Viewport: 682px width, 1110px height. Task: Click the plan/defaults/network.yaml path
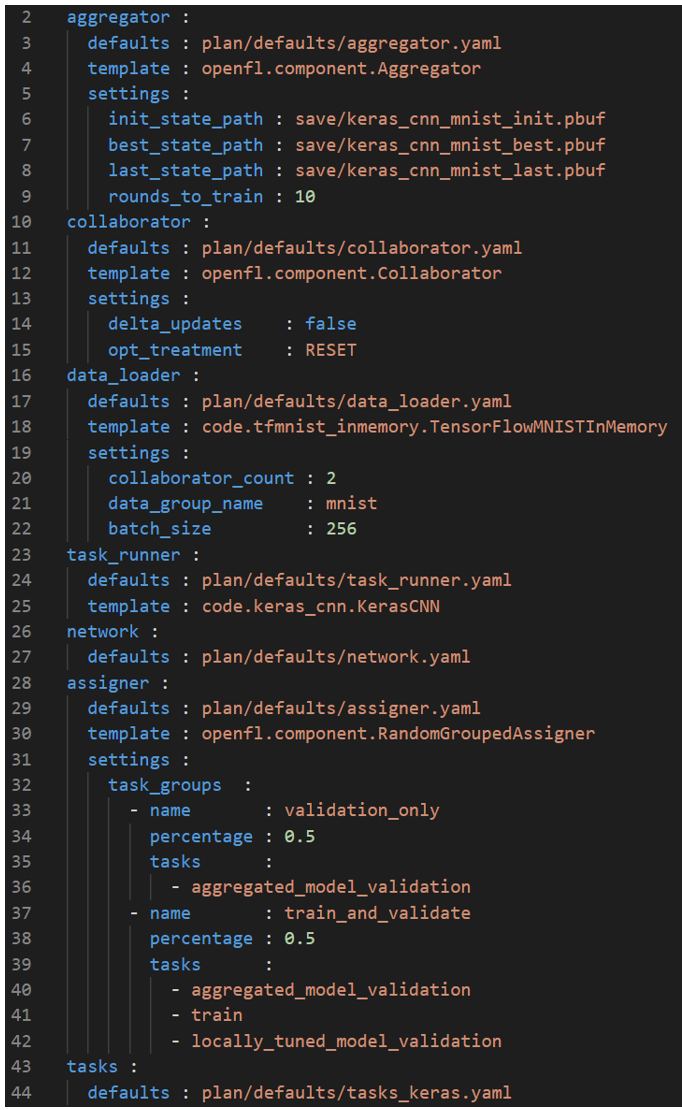click(335, 657)
